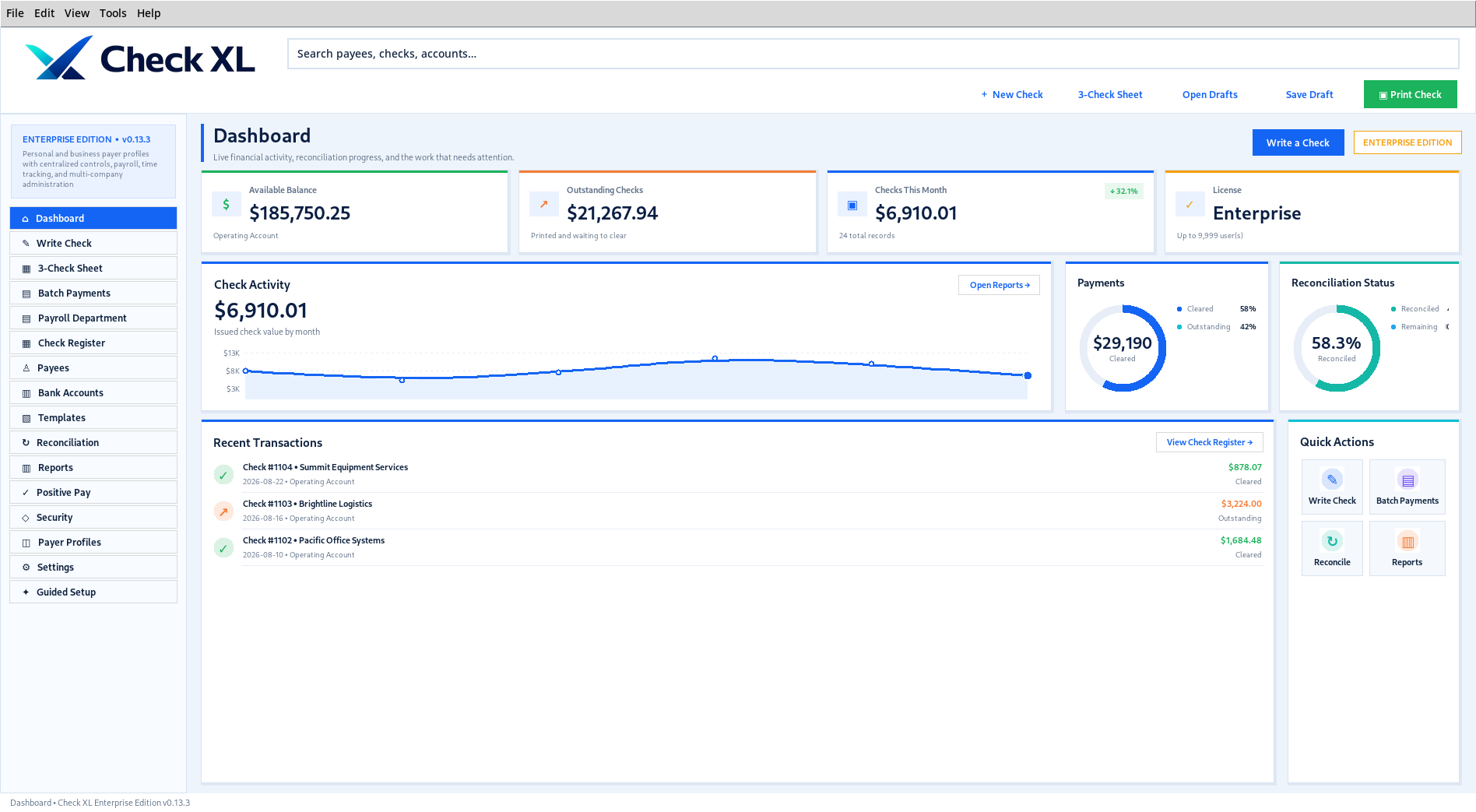Open the Open Reports link
Image resolution: width=1476 pixels, height=812 pixels.
coord(1000,285)
